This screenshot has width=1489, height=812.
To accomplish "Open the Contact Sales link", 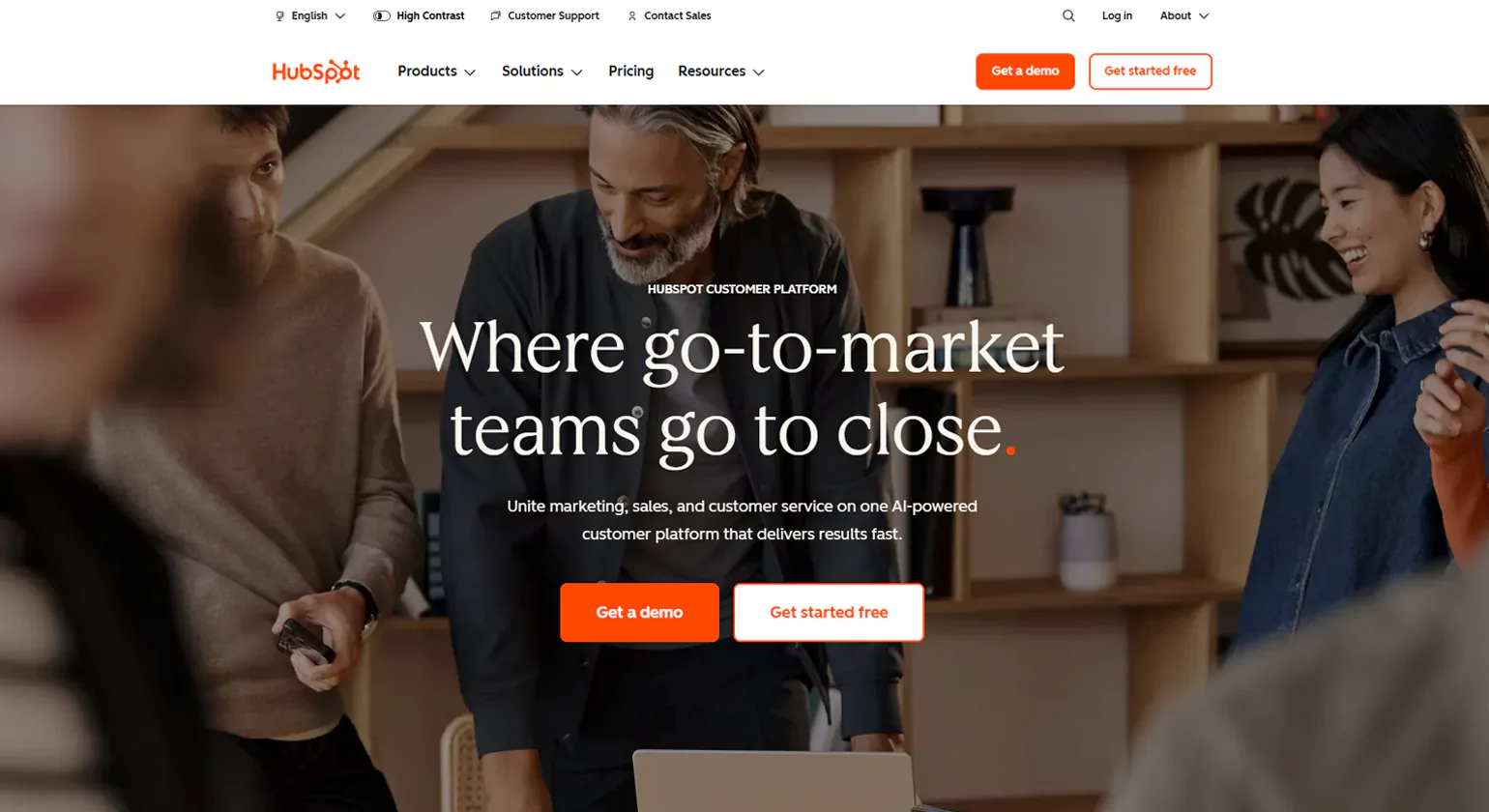I will click(678, 16).
